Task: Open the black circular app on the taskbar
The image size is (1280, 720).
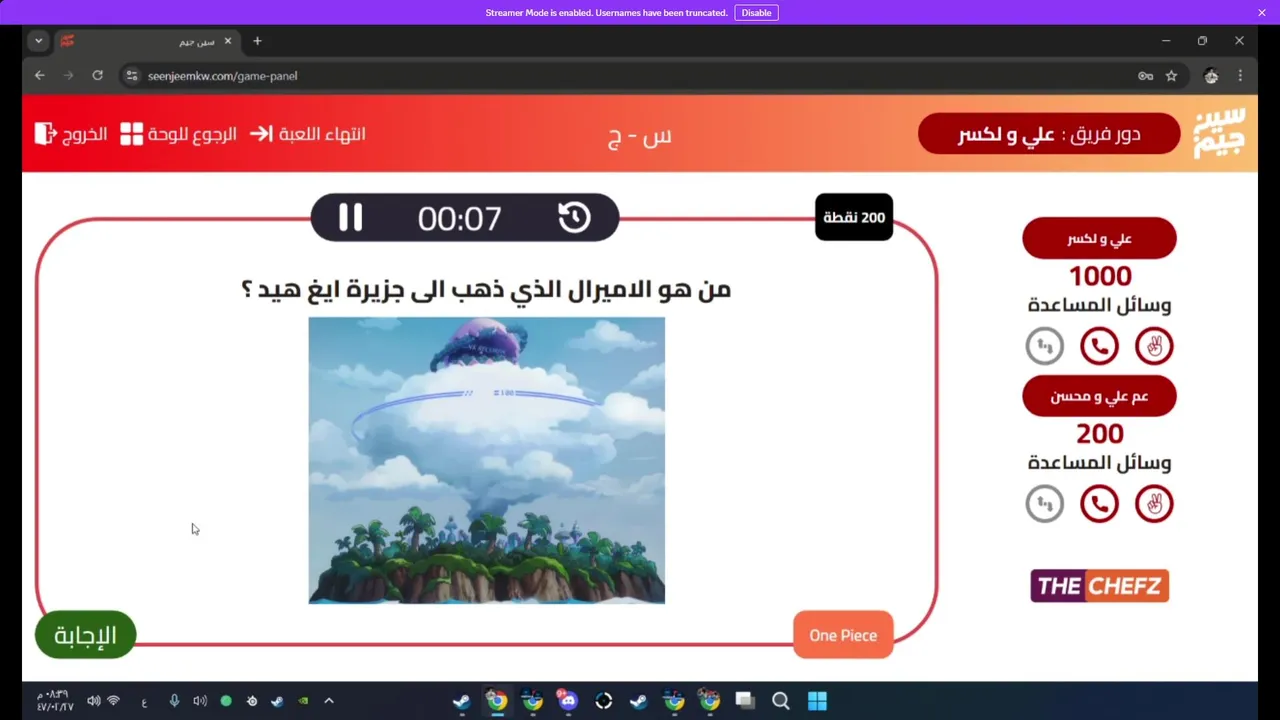Action: click(x=604, y=701)
